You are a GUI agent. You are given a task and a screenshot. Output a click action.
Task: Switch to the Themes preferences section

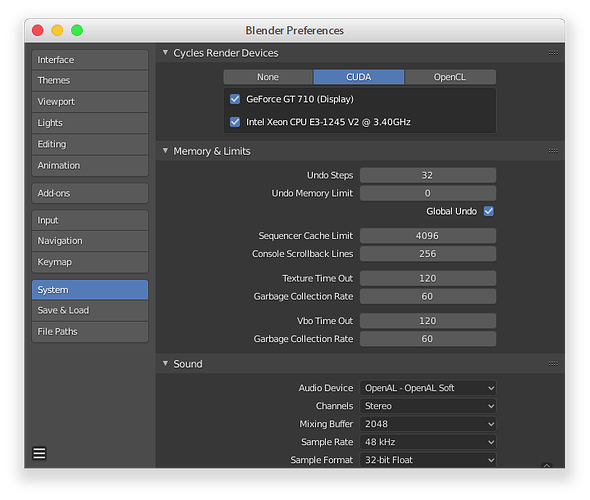click(x=90, y=81)
